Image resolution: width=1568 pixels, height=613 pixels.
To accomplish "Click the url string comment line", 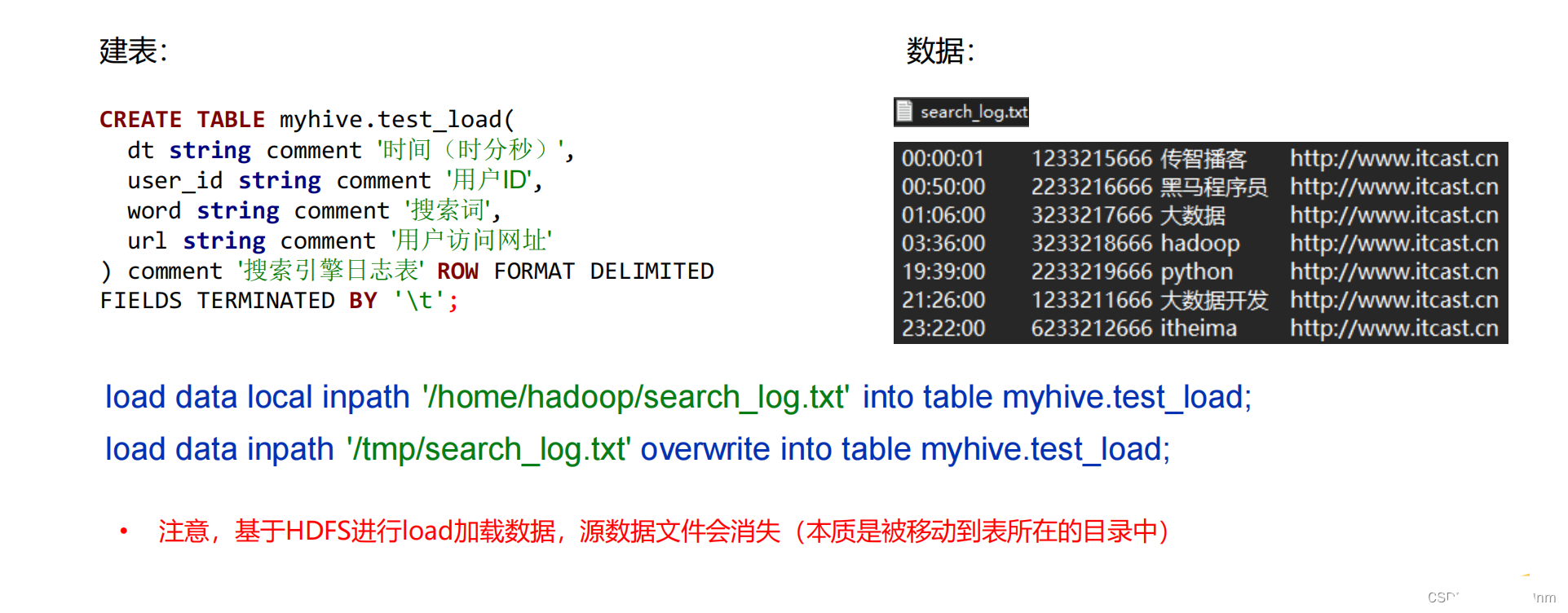I will click(x=340, y=240).
